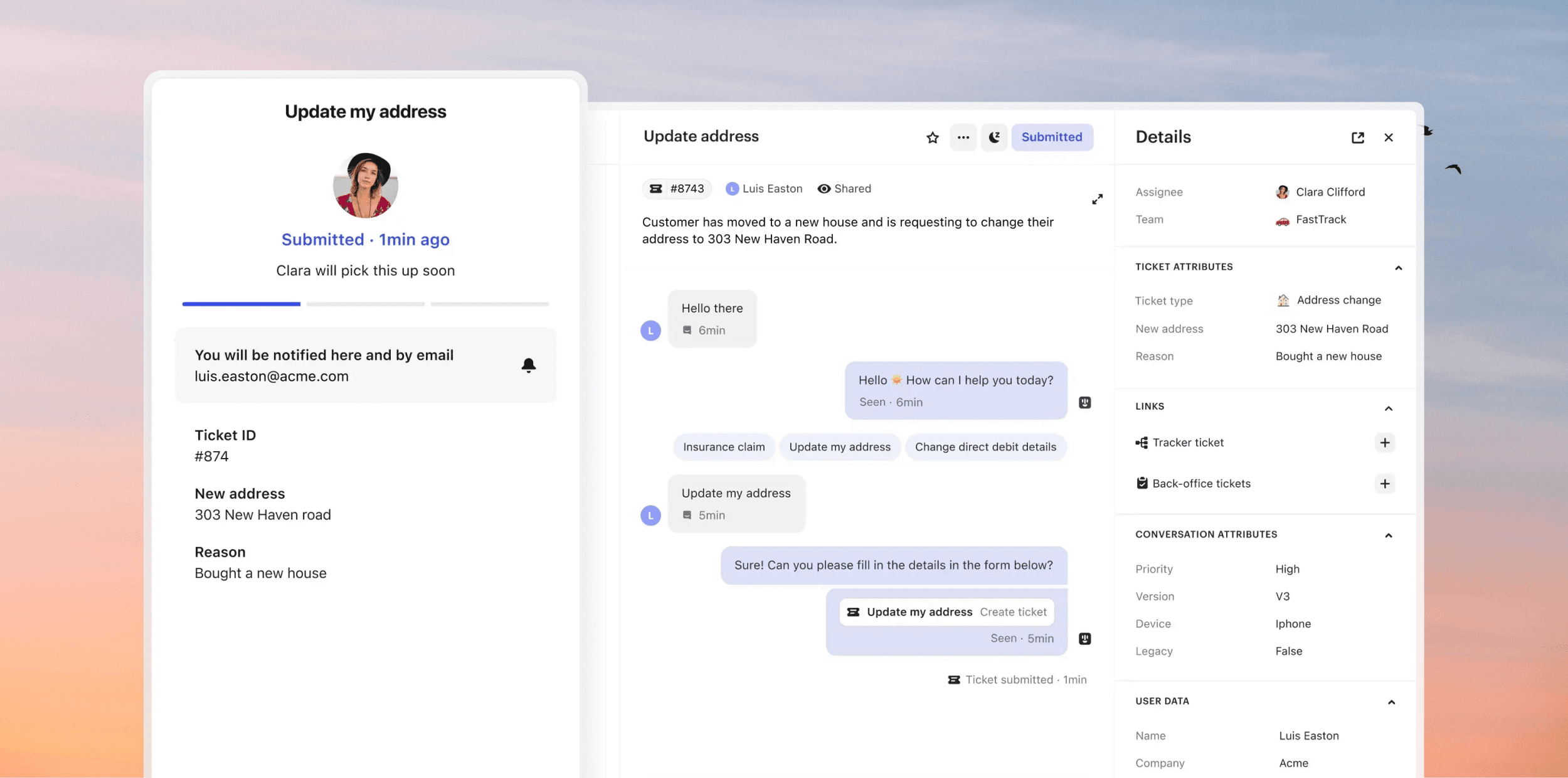
Task: Click the FastTrack team value
Action: pyautogui.click(x=1321, y=220)
